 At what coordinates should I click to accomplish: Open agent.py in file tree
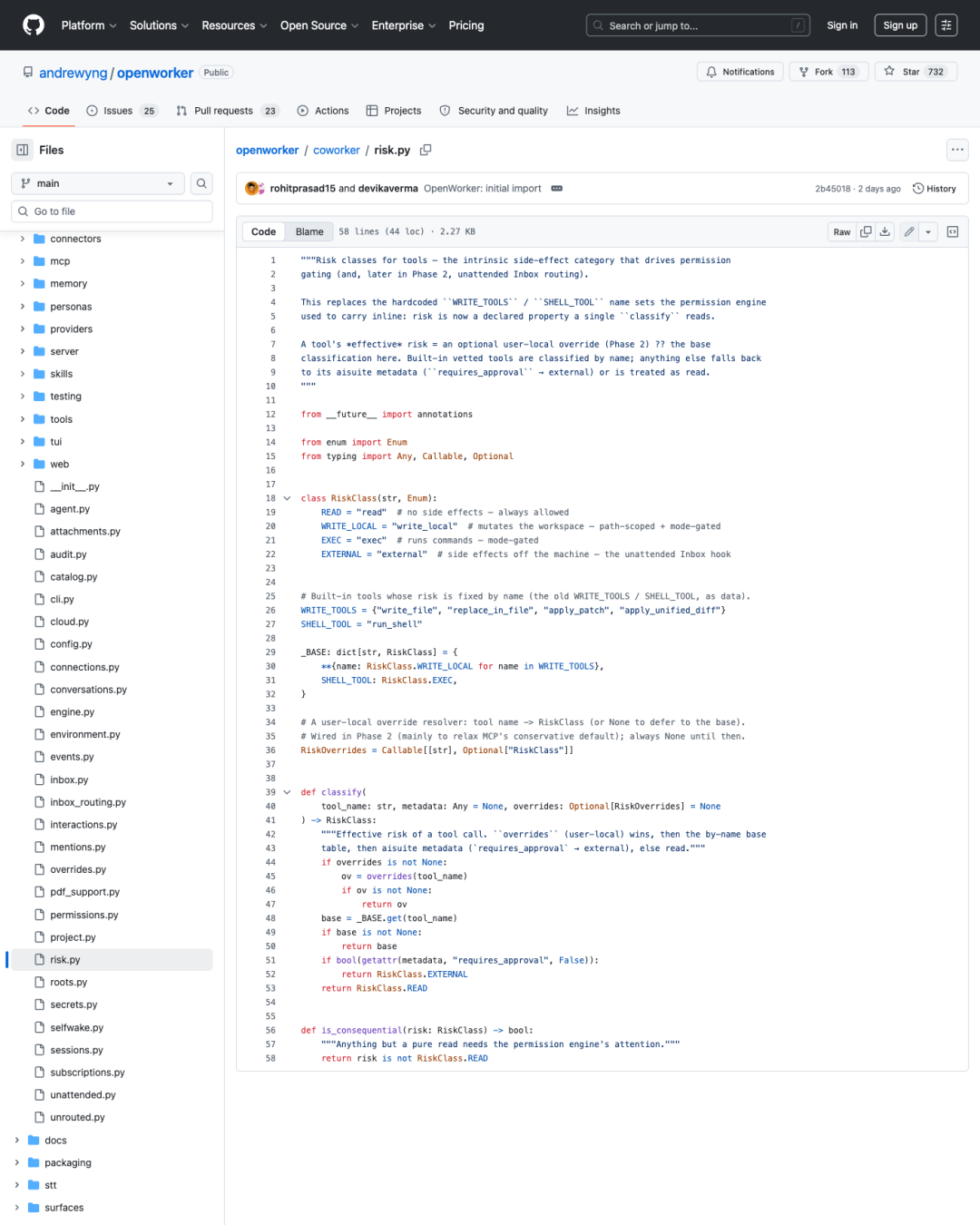[70, 509]
